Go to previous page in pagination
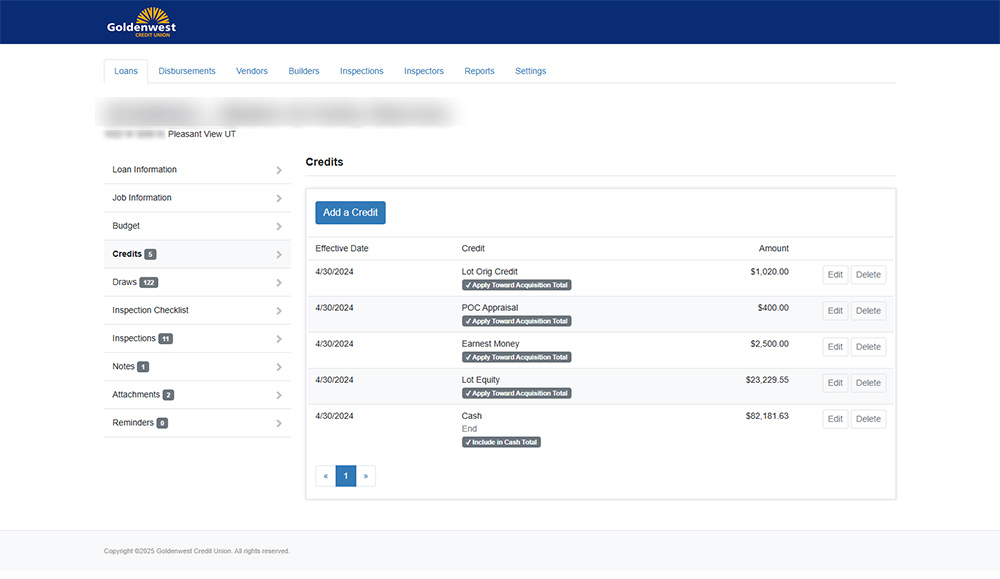The width and height of the screenshot is (1000, 579). coord(325,476)
